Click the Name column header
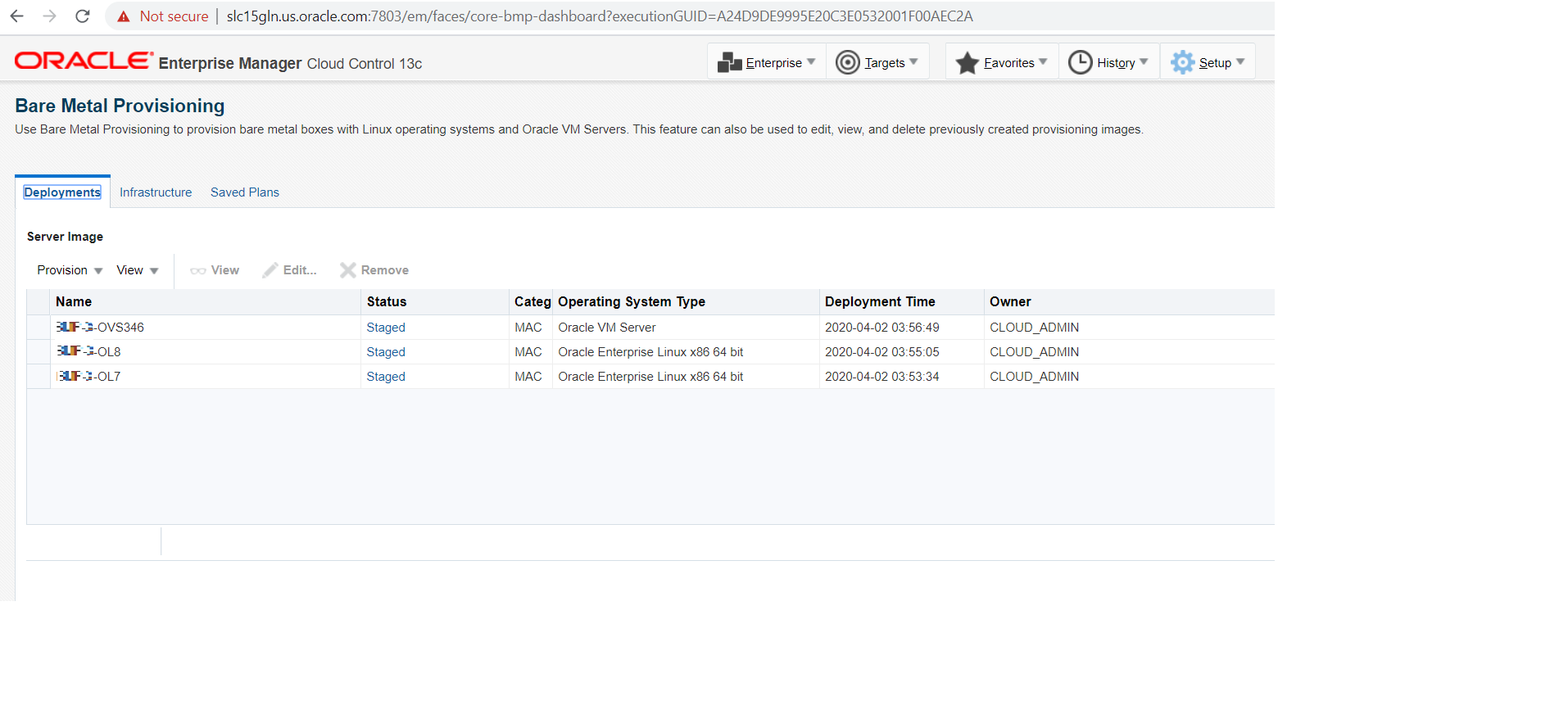This screenshot has height=719, width=1568. click(206, 302)
